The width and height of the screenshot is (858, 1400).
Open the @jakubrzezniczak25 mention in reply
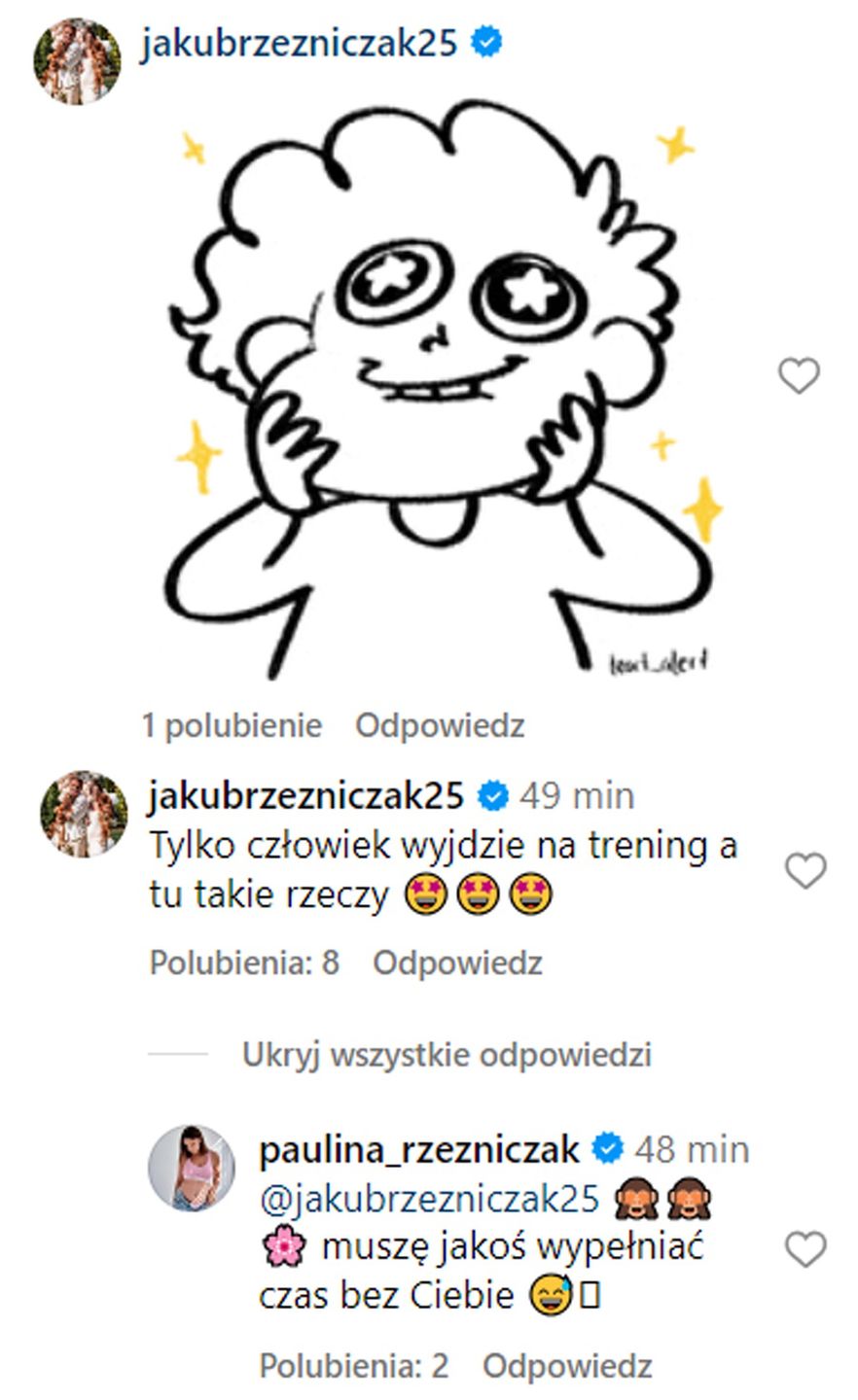tap(429, 1199)
